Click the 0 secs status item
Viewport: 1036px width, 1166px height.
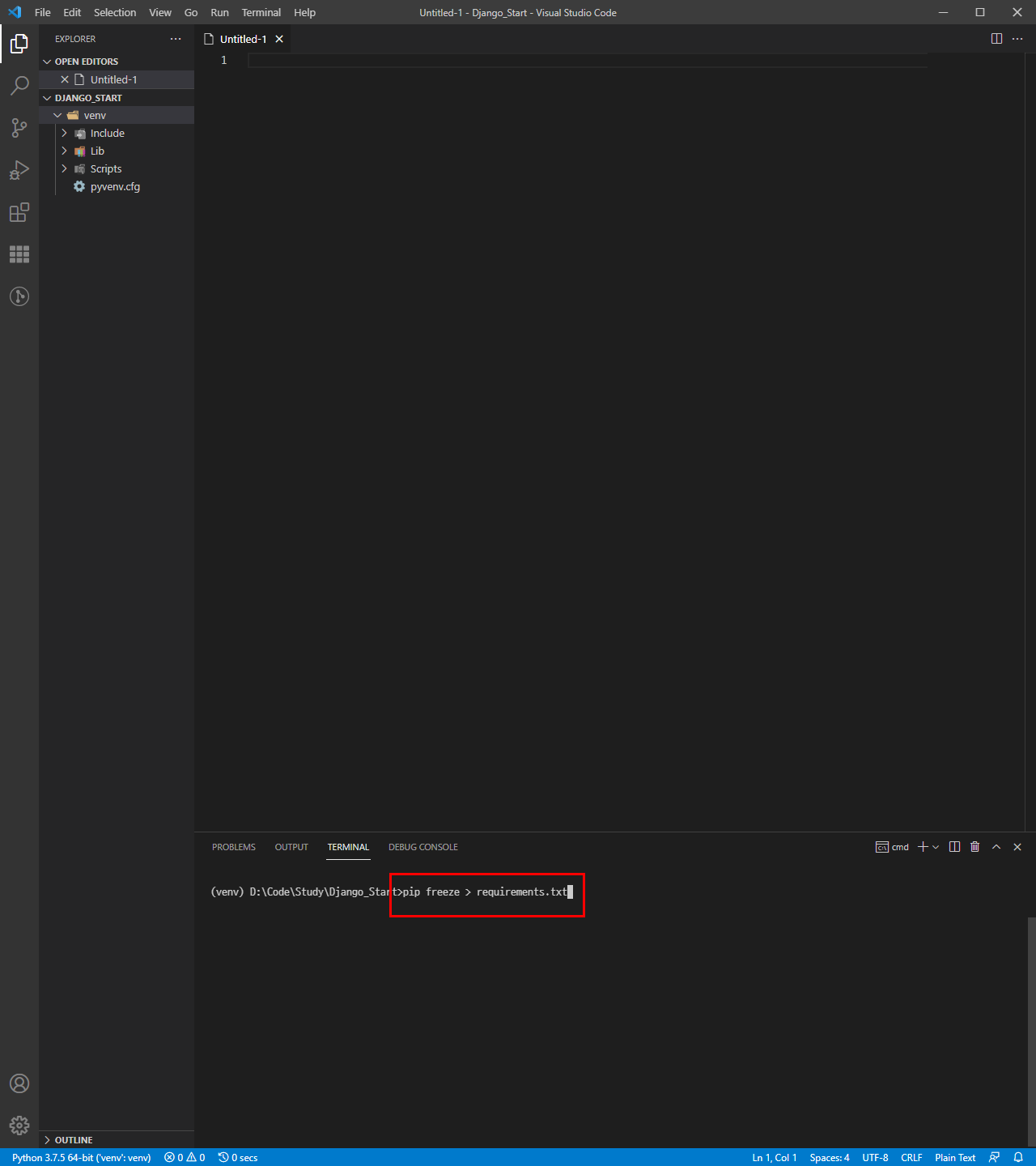coord(238,1157)
